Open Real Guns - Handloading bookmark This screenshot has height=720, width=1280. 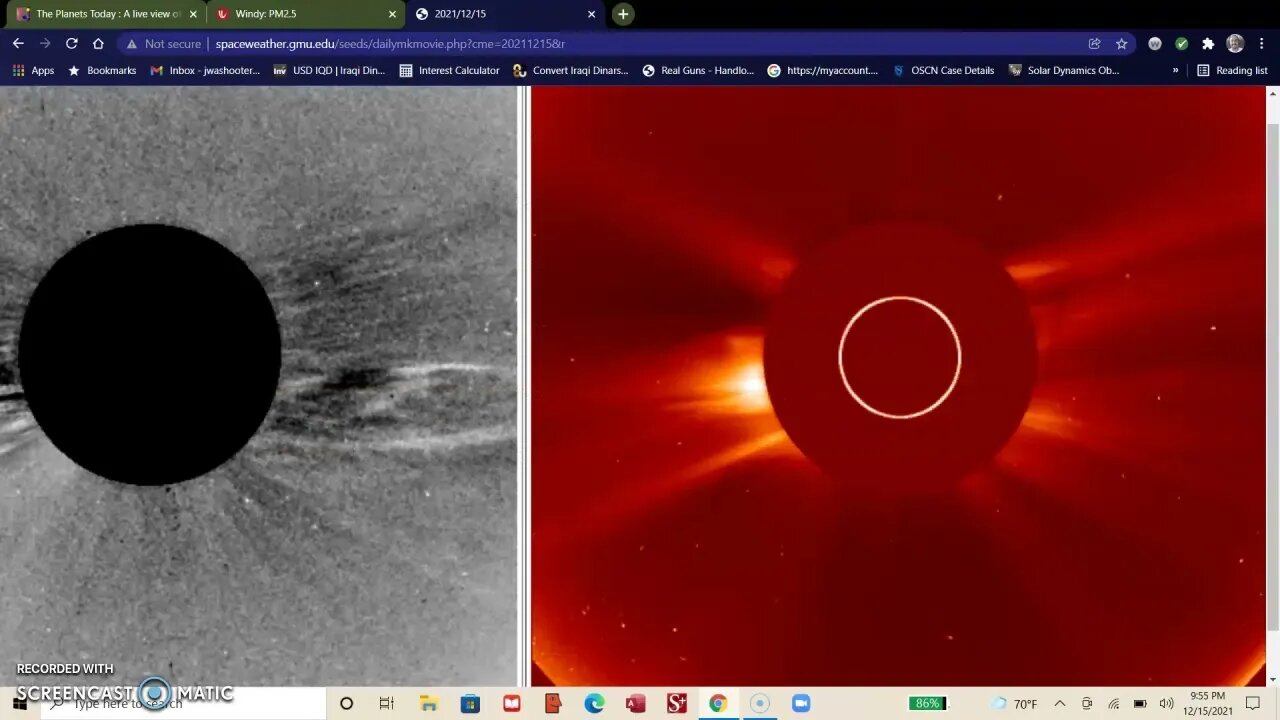698,71
